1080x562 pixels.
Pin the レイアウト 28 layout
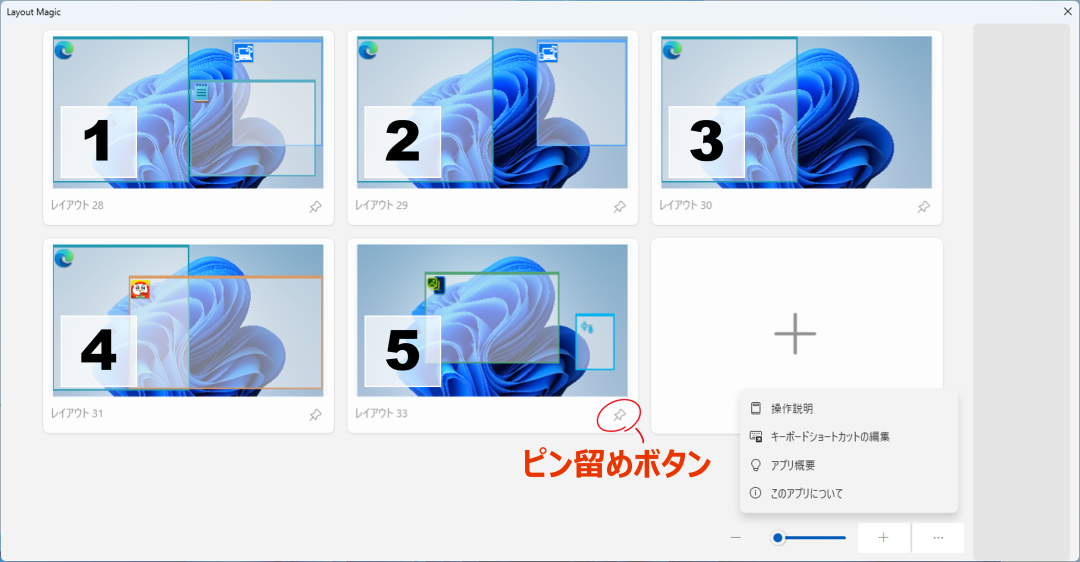coord(315,207)
